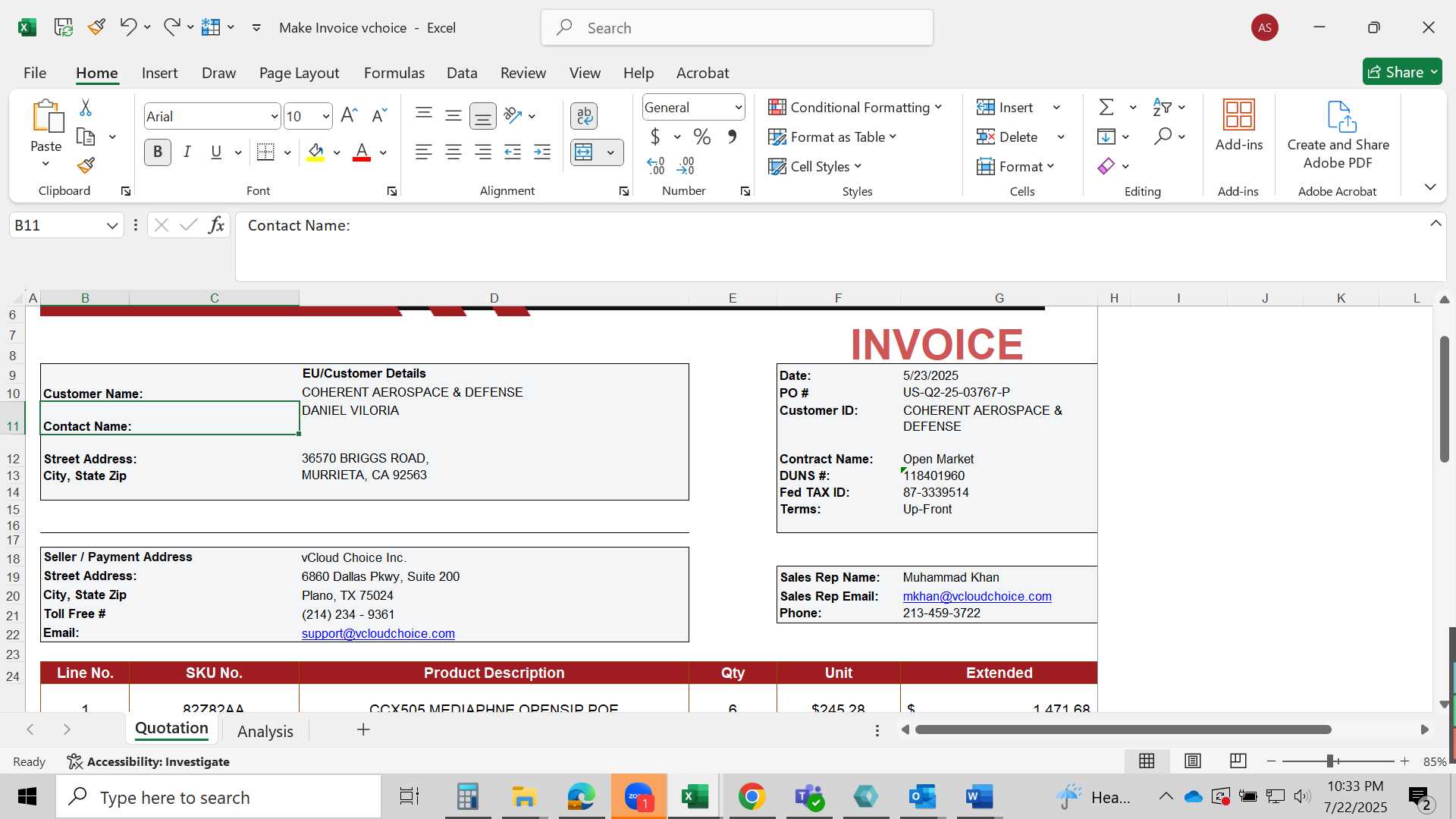
Task: Click Delete in Cells group
Action: pos(1008,137)
